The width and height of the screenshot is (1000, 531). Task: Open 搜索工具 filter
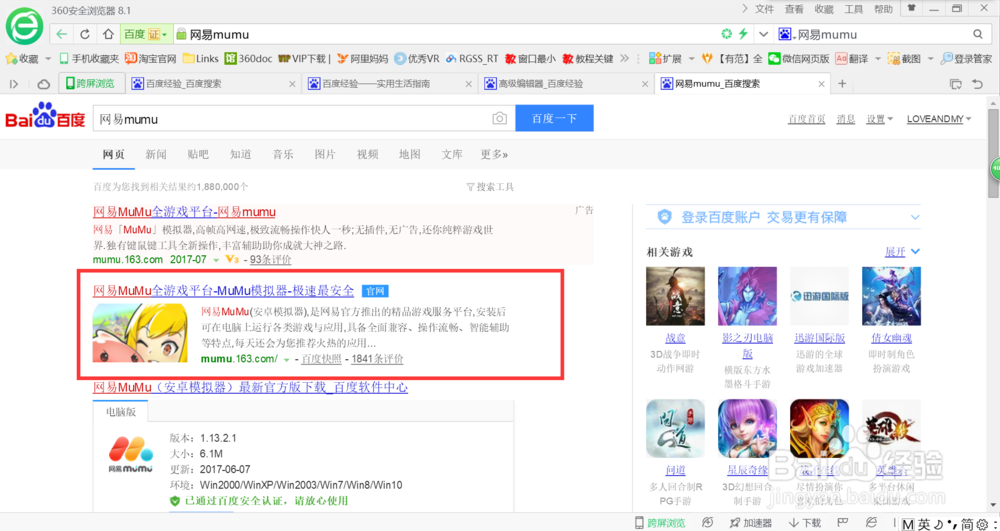[490, 187]
